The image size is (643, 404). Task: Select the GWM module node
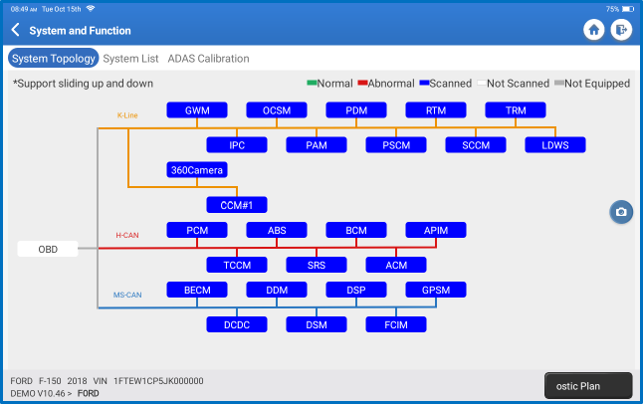tap(197, 110)
